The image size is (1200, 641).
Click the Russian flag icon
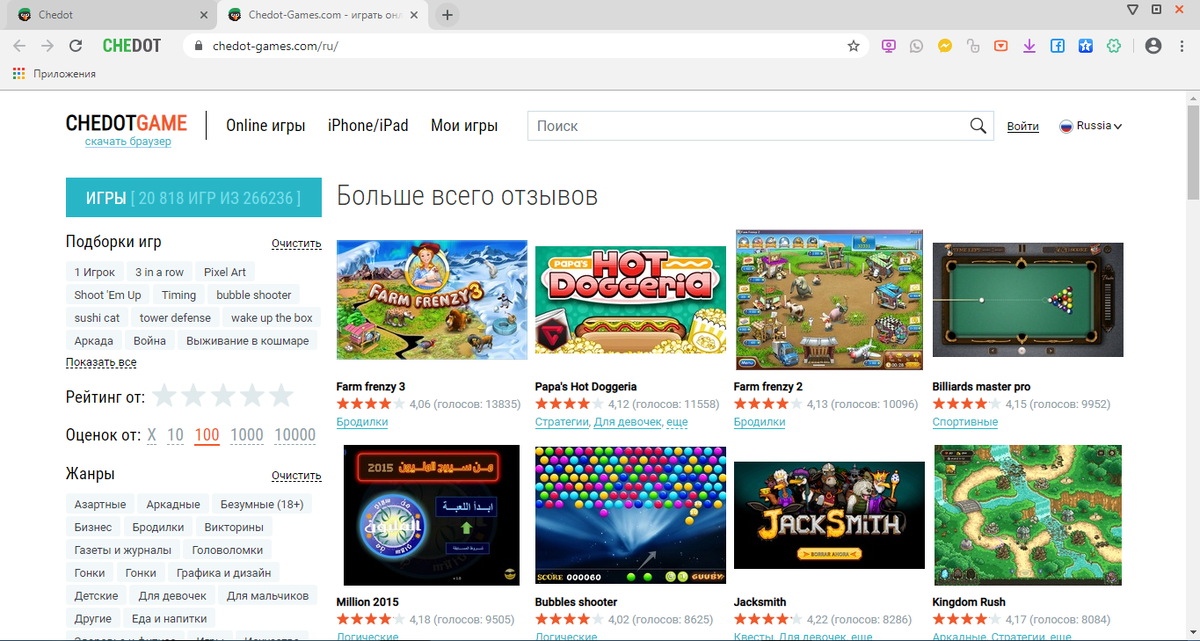coord(1066,126)
